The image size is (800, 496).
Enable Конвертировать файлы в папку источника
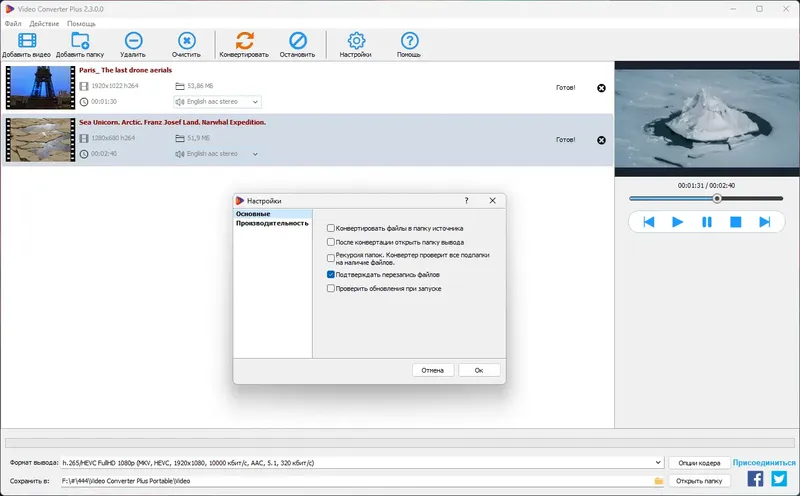pyautogui.click(x=331, y=228)
